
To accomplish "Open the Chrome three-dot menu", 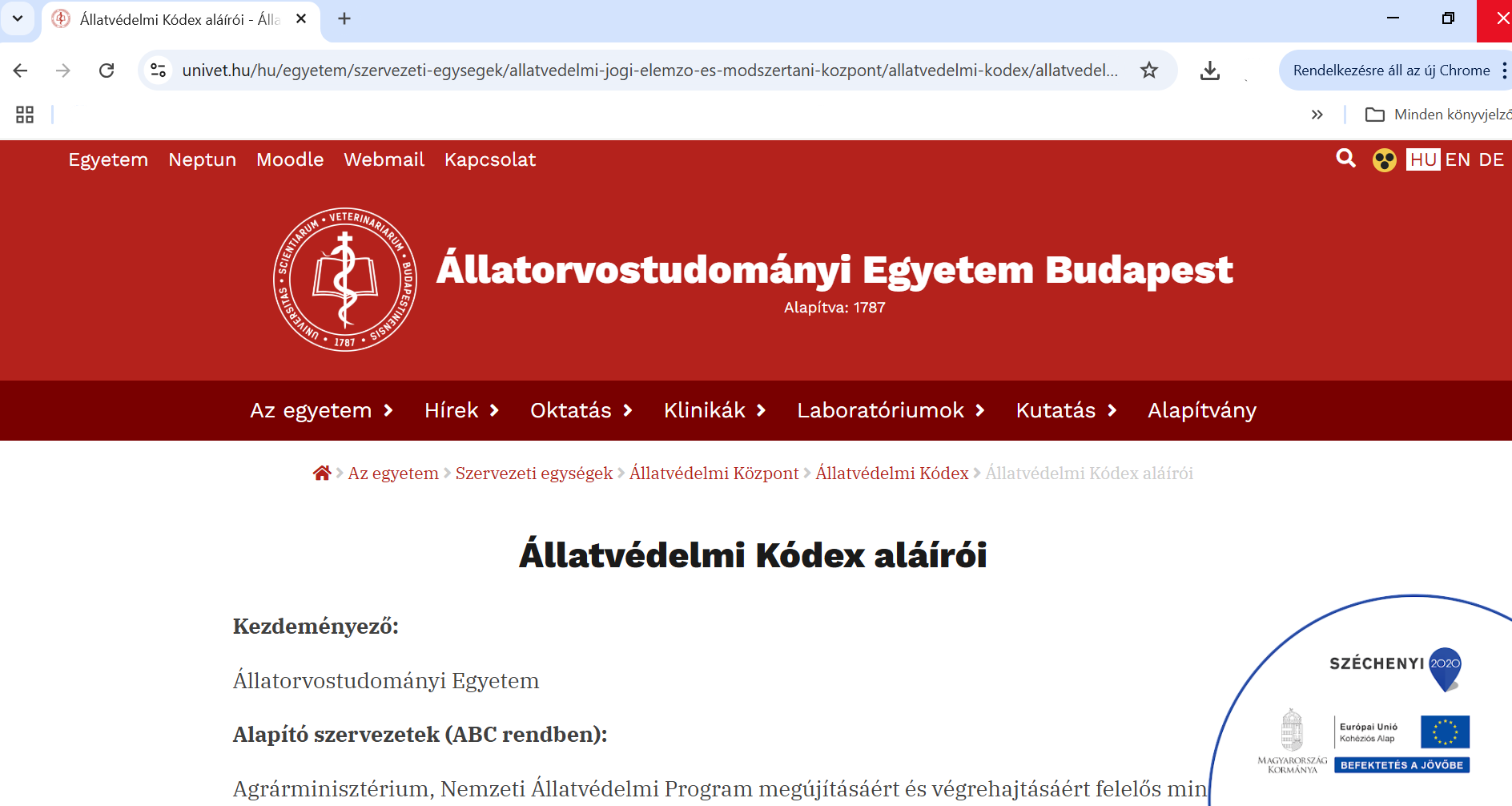I will click(1504, 71).
